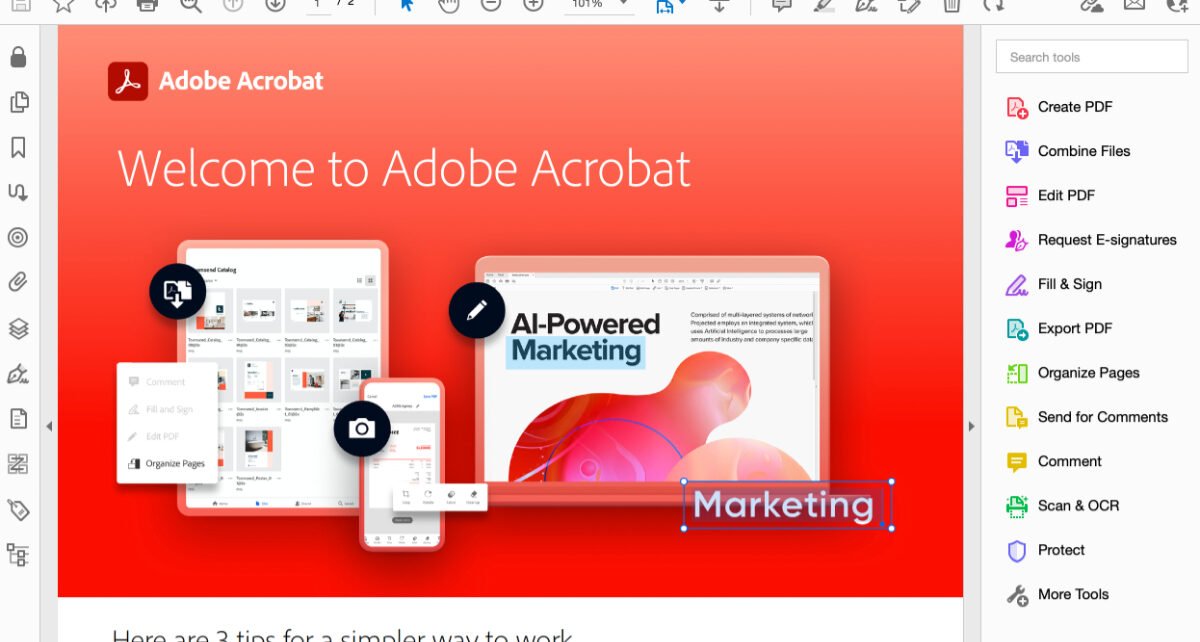
Task: Open find text with the magnifier icon
Action: click(x=190, y=4)
